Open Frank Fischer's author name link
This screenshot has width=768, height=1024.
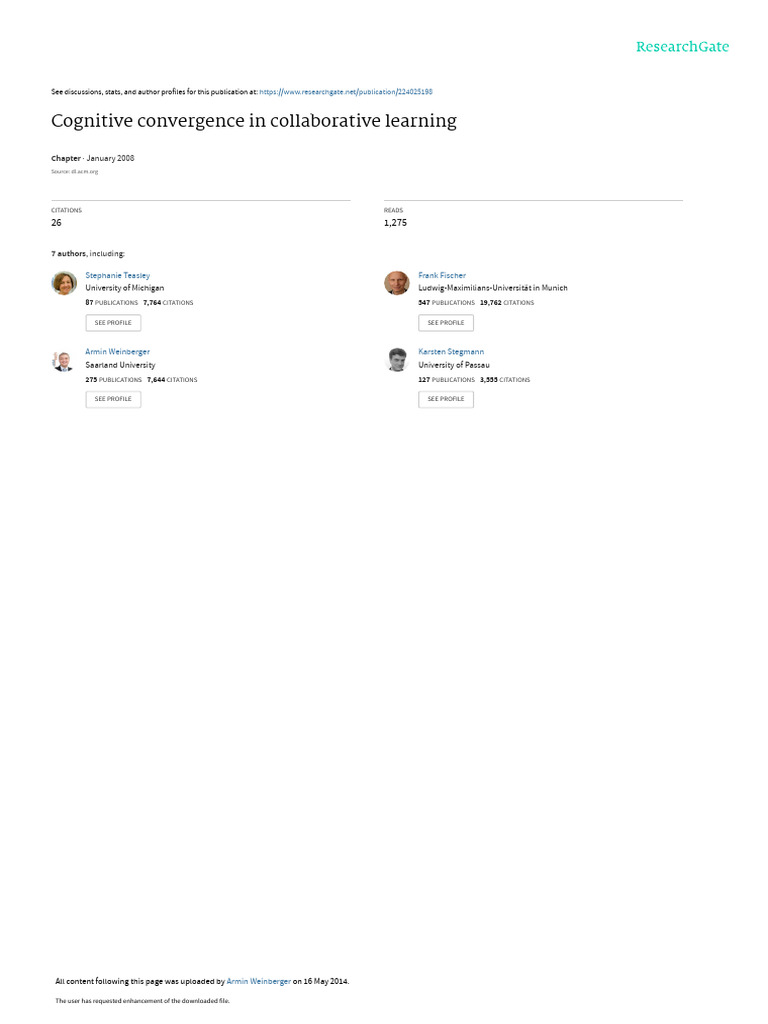click(x=442, y=276)
